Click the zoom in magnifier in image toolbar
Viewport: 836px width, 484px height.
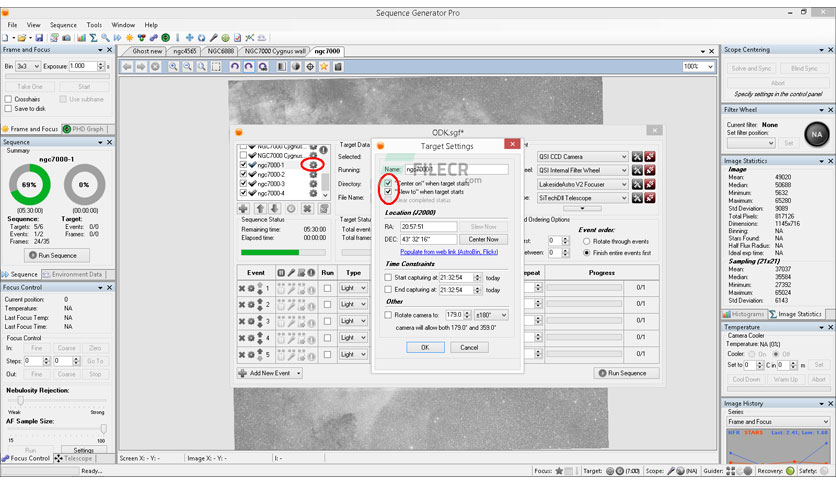point(174,66)
